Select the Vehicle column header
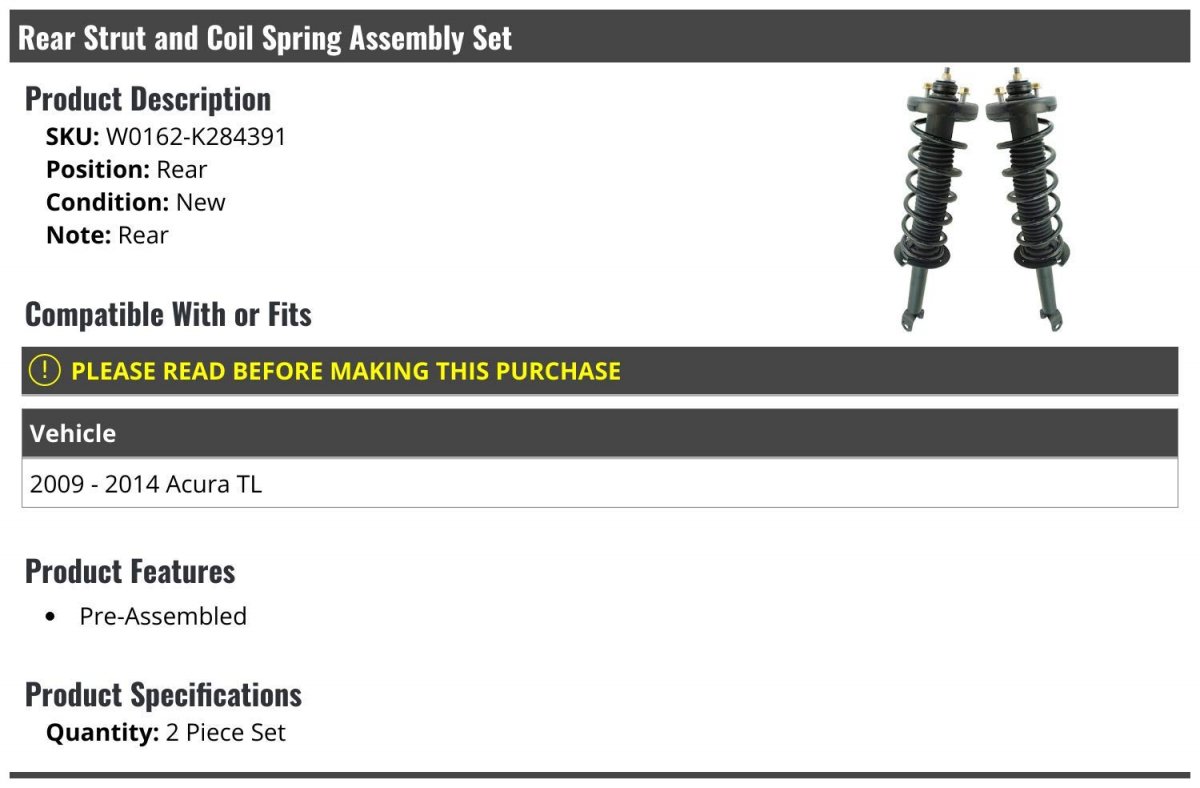The width and height of the screenshot is (1200, 788). (x=600, y=433)
